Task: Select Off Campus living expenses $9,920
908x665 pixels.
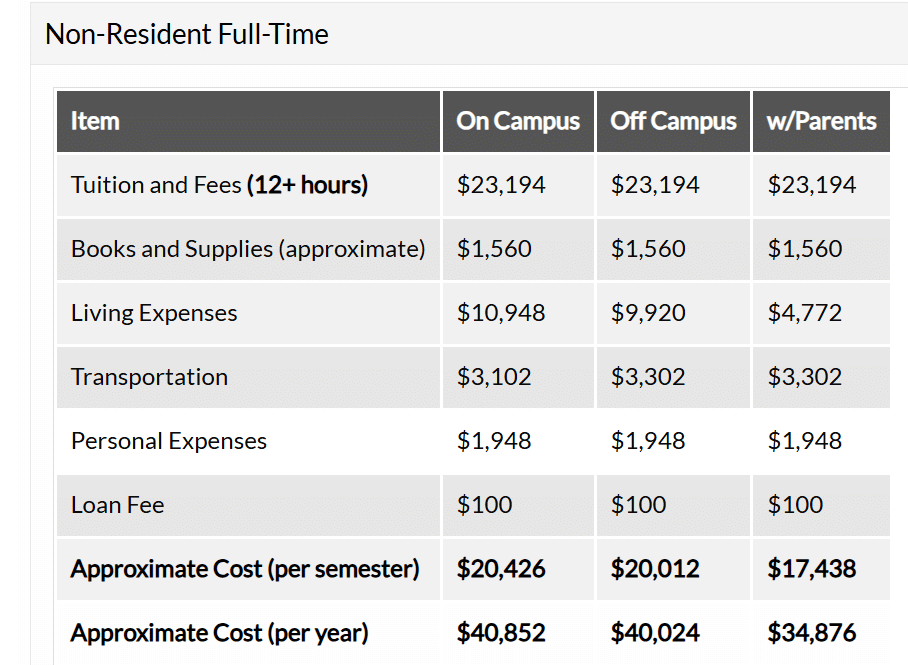Action: click(648, 313)
